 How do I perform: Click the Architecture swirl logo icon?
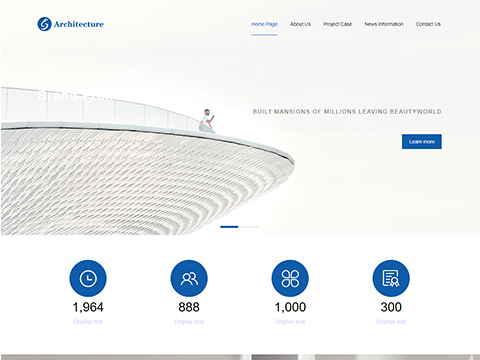(x=44, y=24)
